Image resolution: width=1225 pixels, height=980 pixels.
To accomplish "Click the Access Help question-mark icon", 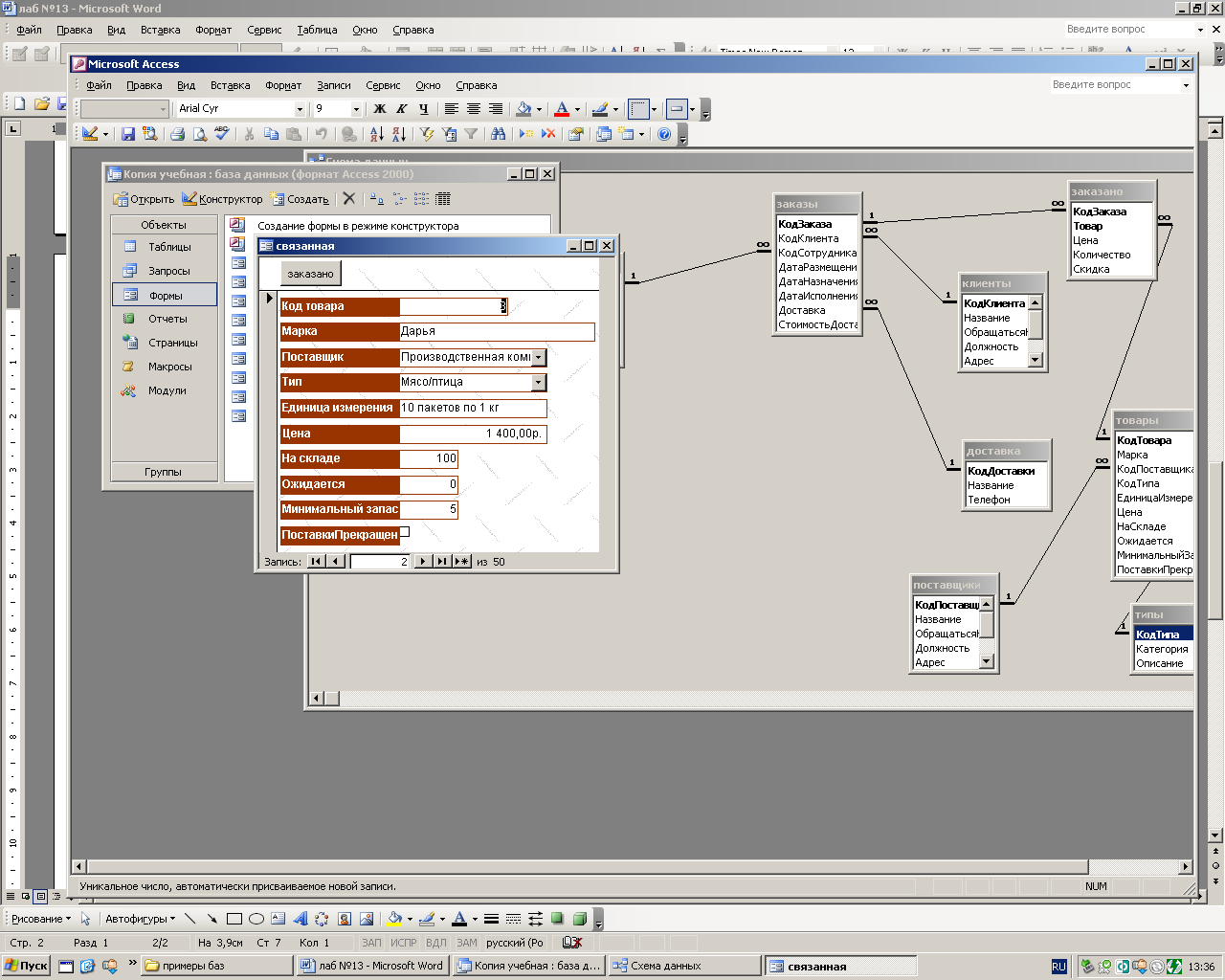I will (664, 134).
